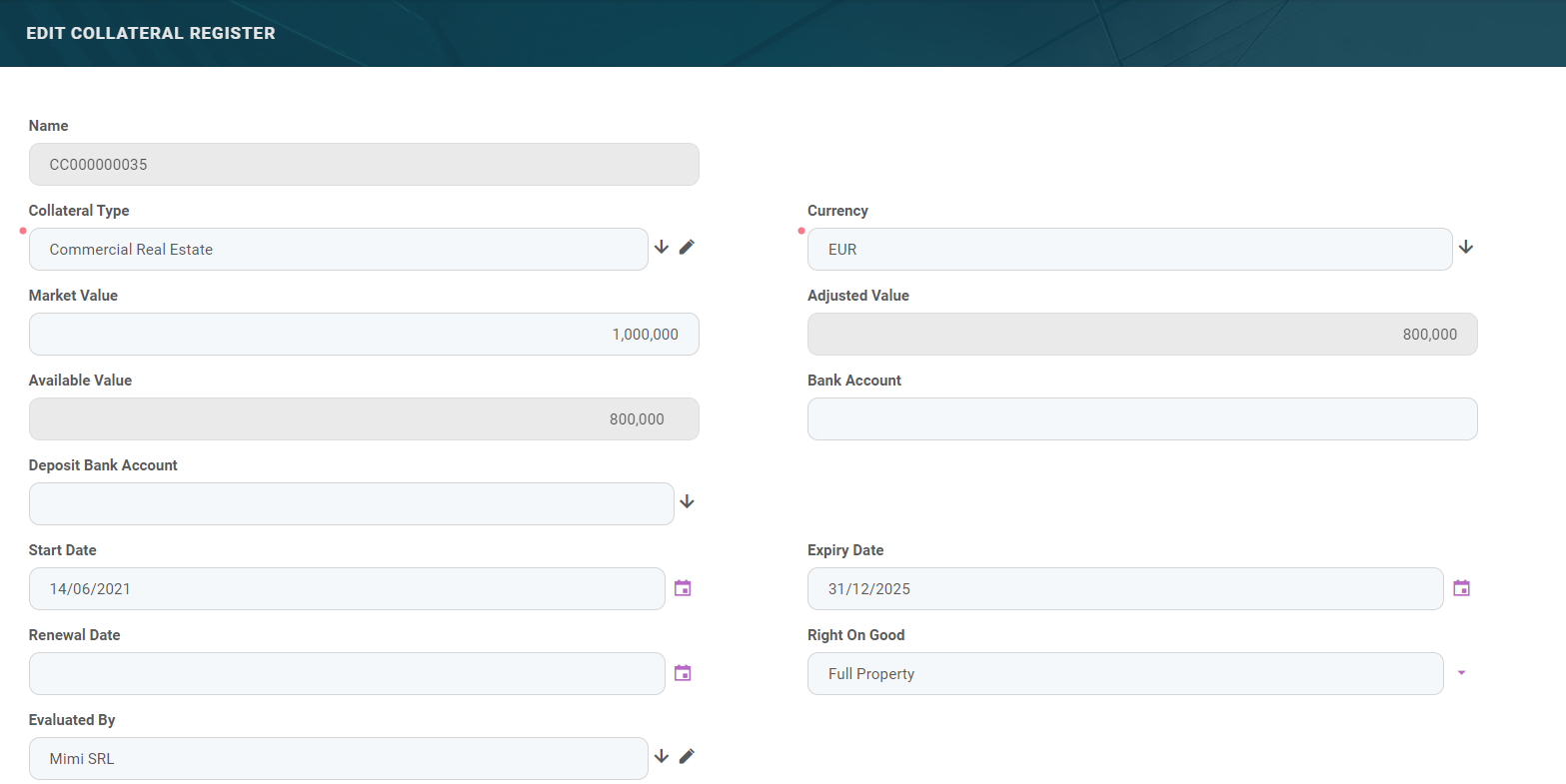The image size is (1566, 784).
Task: Focus the Deposit Bank Account field
Action: click(351, 504)
